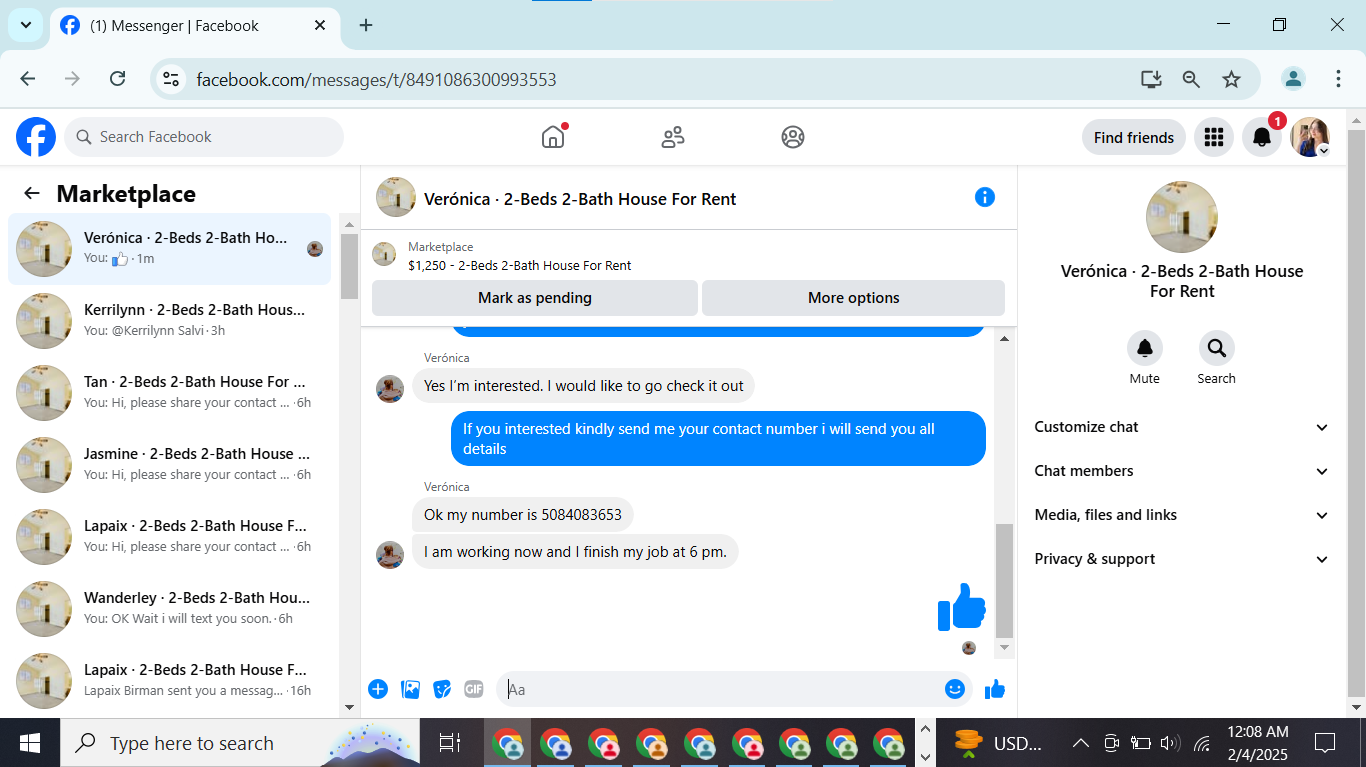Image resolution: width=1366 pixels, height=767 pixels.
Task: Expand Customize chat section
Action: pyautogui.click(x=1182, y=427)
